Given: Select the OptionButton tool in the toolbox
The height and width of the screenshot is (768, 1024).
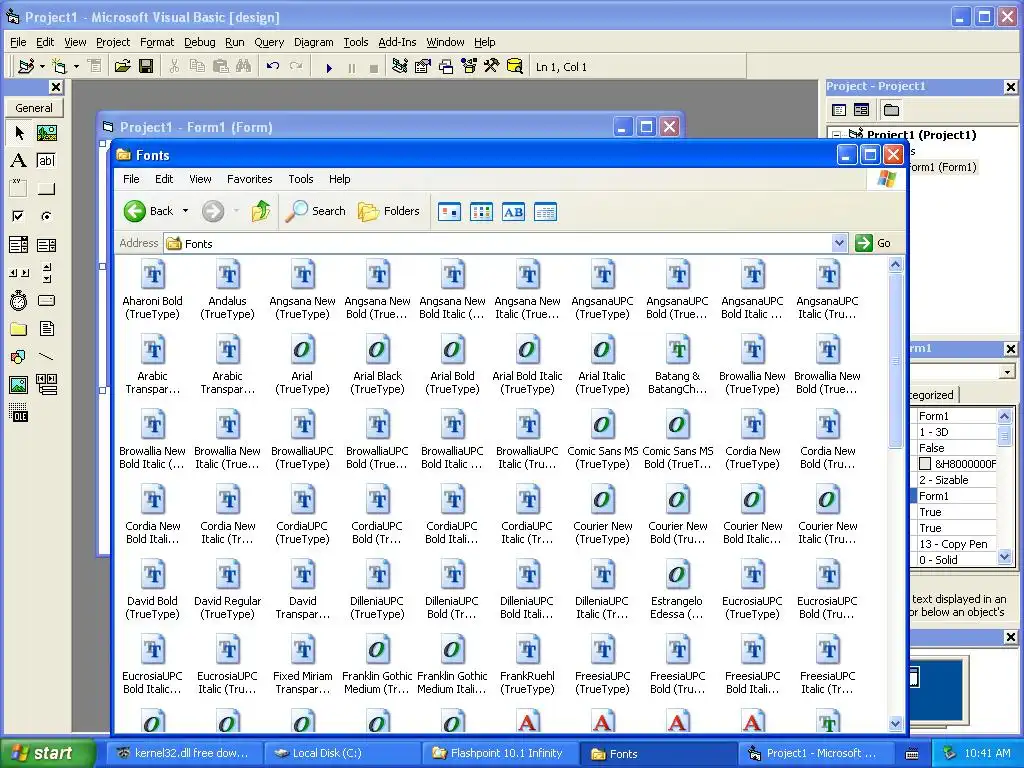Looking at the screenshot, I should click(46, 216).
